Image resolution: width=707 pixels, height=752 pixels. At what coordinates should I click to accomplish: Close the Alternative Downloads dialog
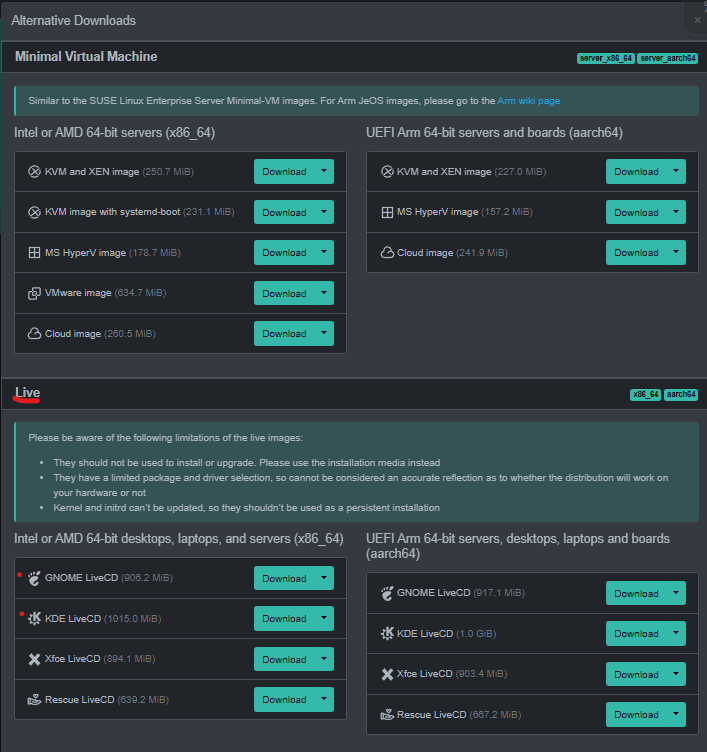(697, 20)
